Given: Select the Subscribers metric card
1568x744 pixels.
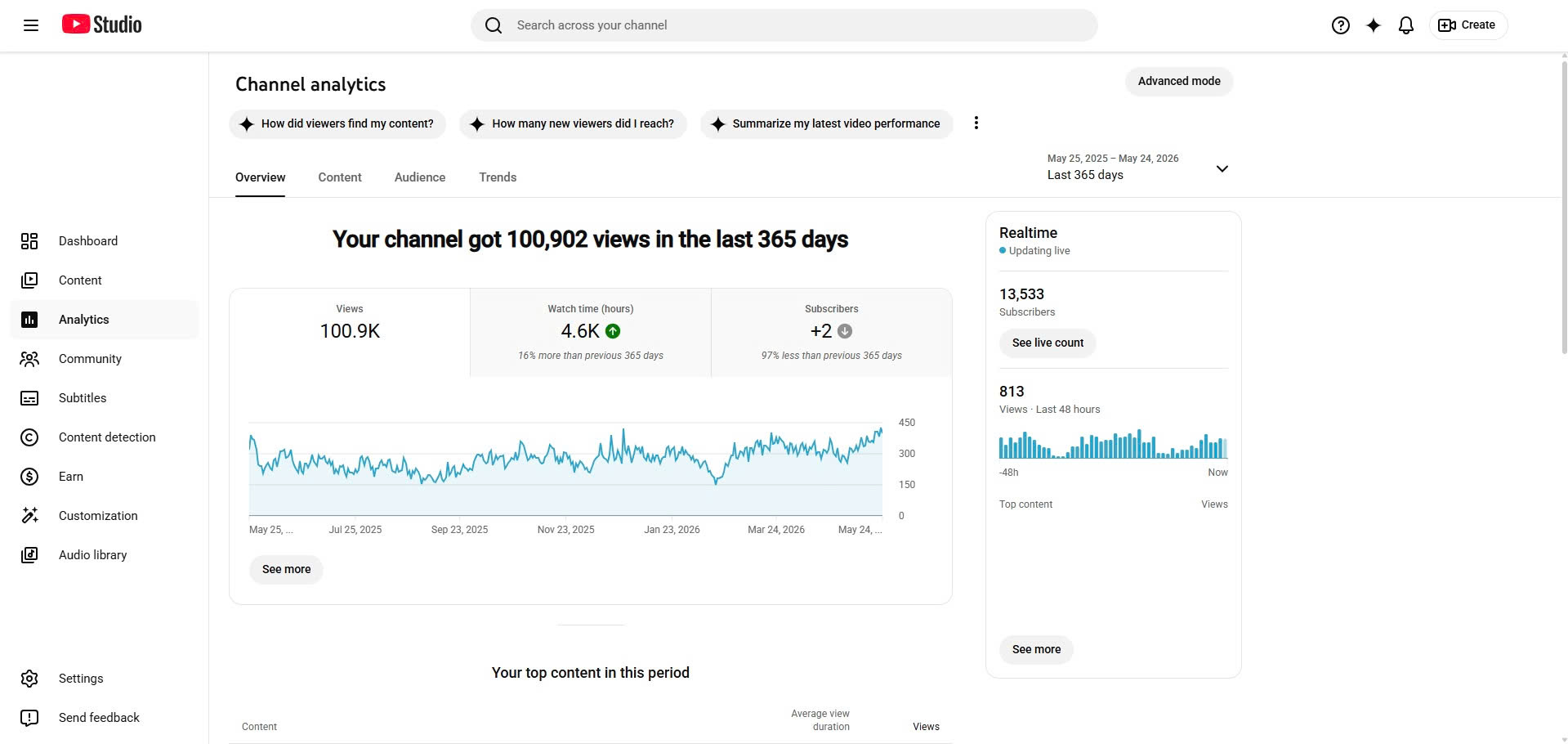Looking at the screenshot, I should (832, 333).
